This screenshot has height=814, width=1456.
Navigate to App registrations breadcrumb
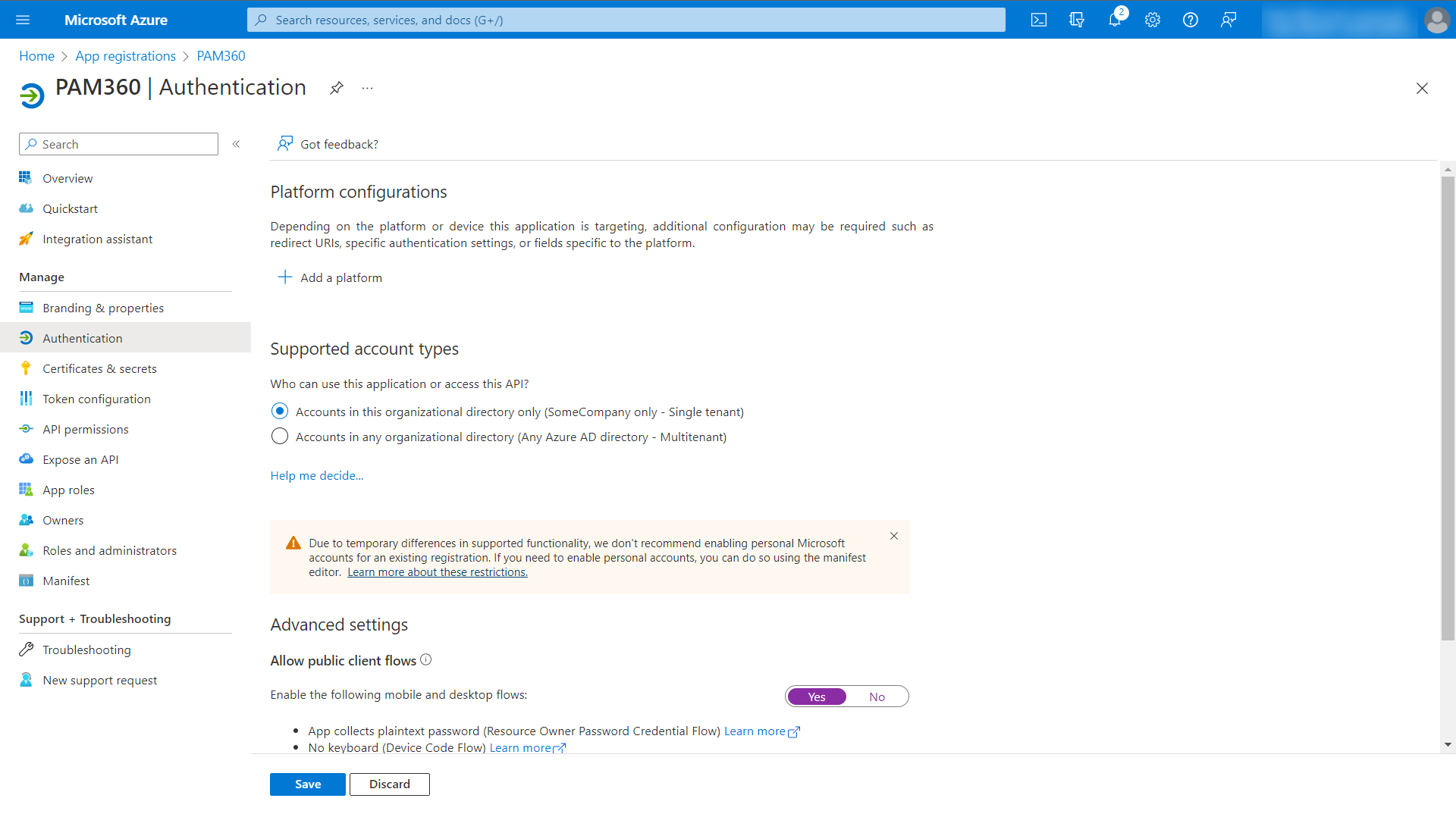(126, 56)
